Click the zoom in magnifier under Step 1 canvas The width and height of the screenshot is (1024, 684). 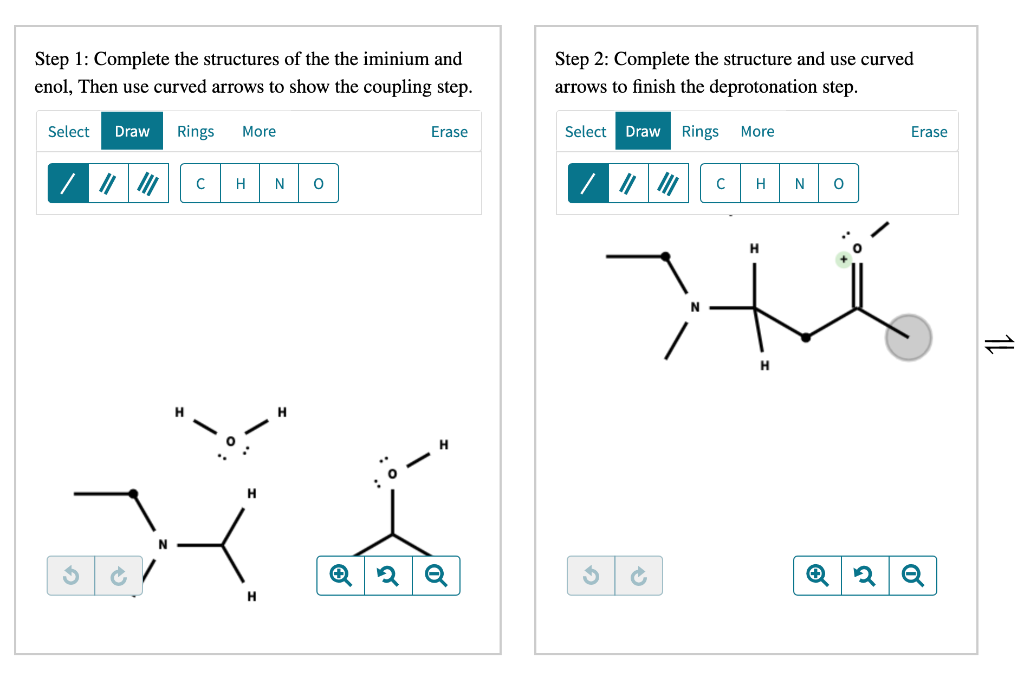pyautogui.click(x=340, y=575)
